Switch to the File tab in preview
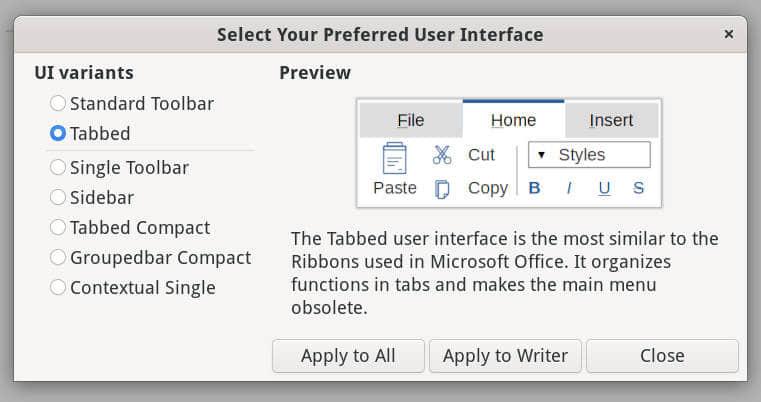This screenshot has height=402, width=761. (x=410, y=120)
